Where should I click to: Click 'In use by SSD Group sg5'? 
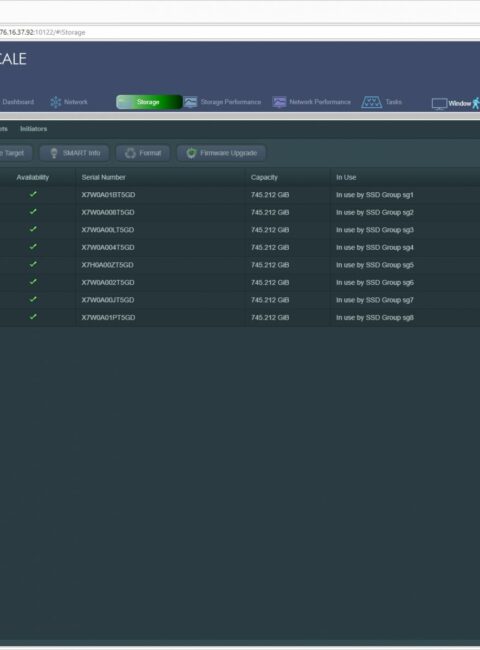[x=375, y=265]
